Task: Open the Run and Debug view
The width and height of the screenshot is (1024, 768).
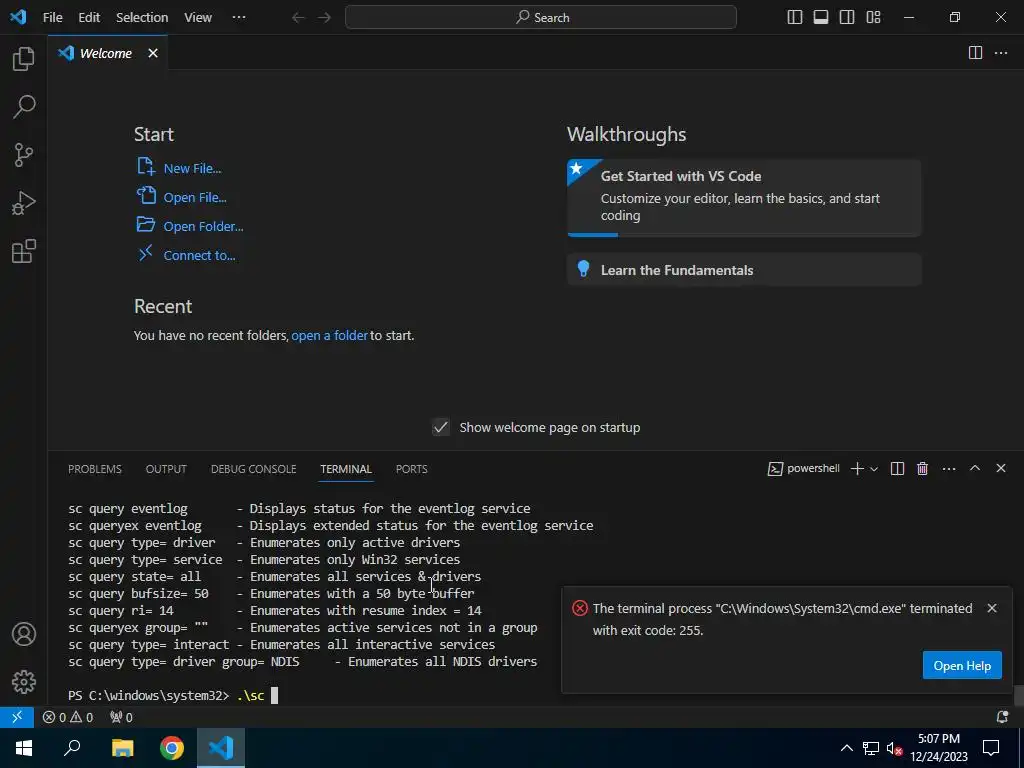Action: tap(24, 203)
